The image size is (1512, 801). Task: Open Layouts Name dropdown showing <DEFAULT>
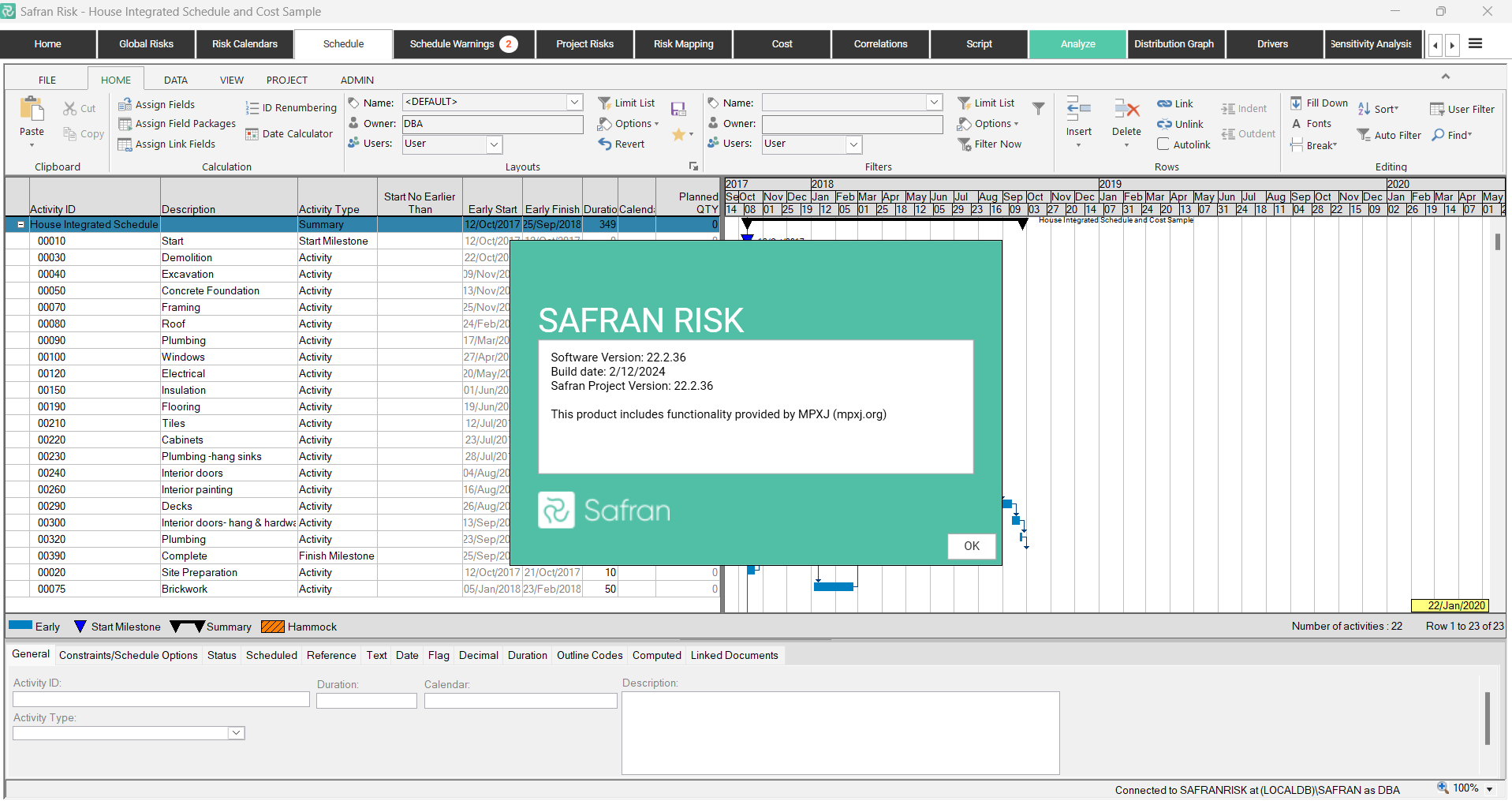click(x=575, y=103)
